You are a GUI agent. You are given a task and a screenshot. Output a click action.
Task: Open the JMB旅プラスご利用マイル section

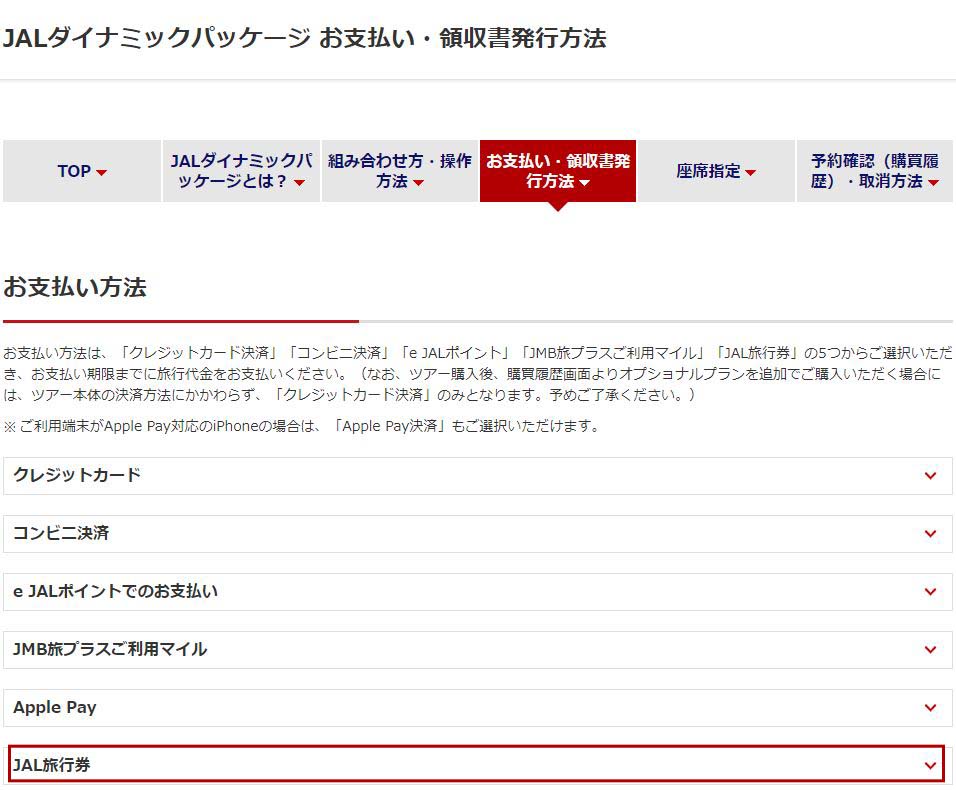(x=476, y=650)
